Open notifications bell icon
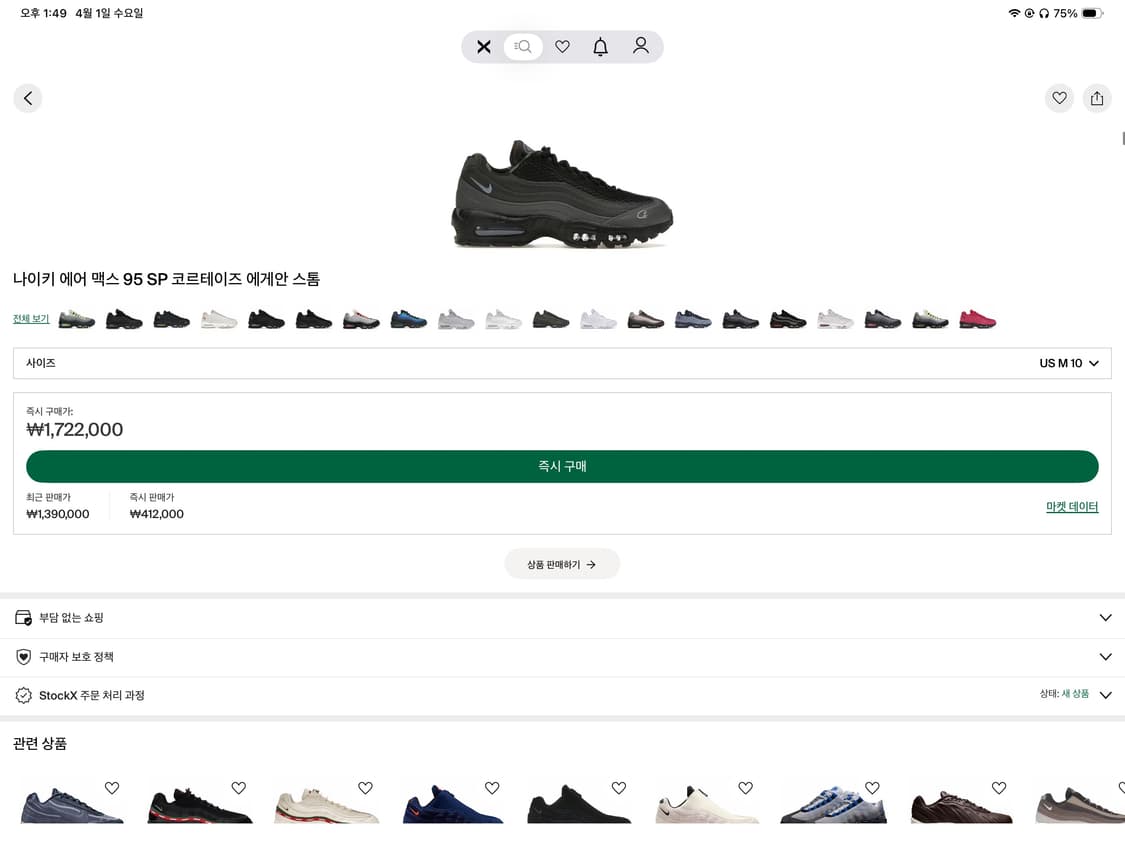 point(600,47)
